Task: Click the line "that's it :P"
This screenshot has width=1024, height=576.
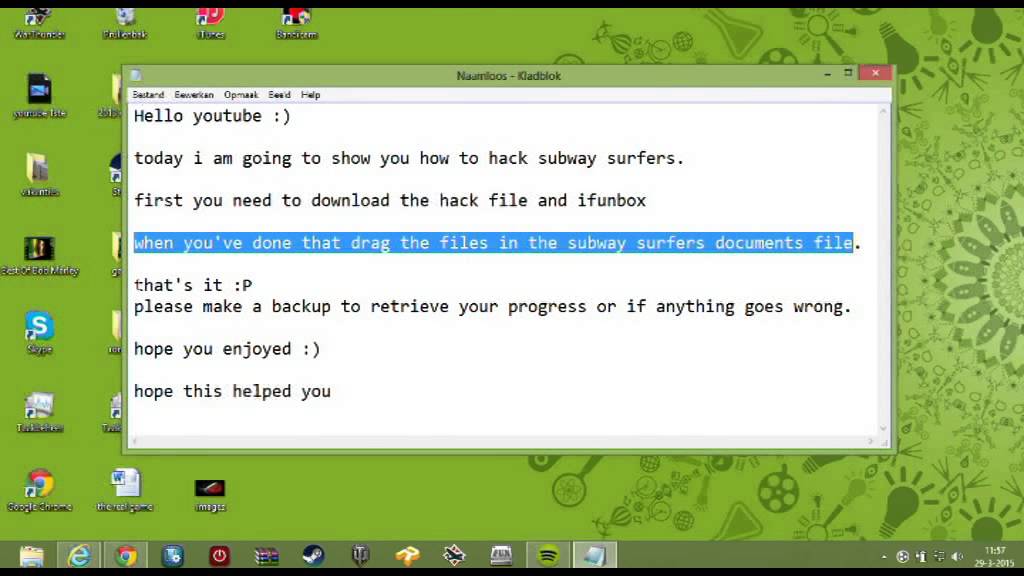Action: tap(193, 285)
